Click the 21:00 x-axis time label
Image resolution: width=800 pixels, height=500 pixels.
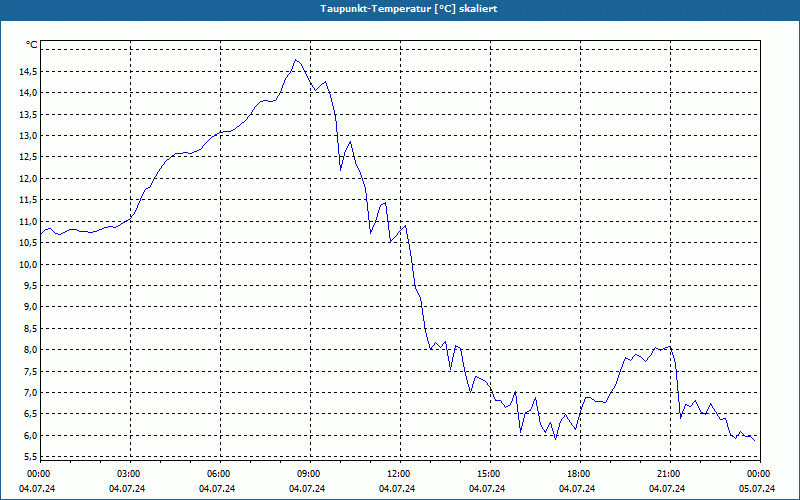click(x=670, y=474)
